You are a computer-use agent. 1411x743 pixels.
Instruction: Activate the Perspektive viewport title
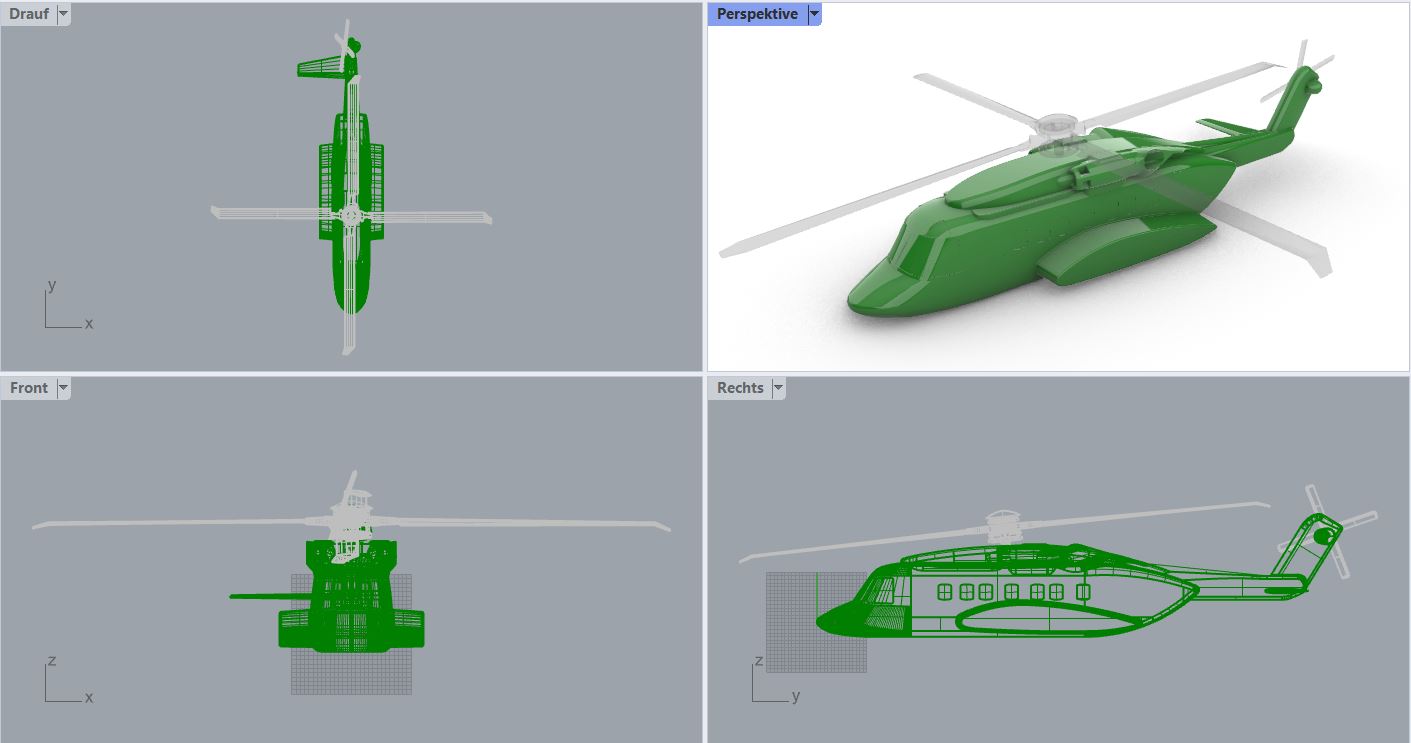click(757, 14)
